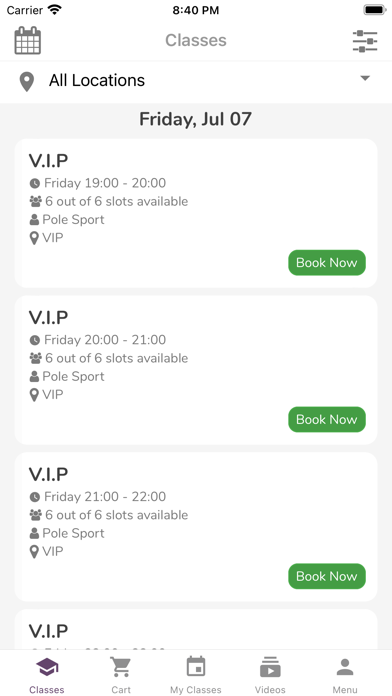Open the first V.I.P class card
The width and height of the screenshot is (392, 696).
pos(196,213)
